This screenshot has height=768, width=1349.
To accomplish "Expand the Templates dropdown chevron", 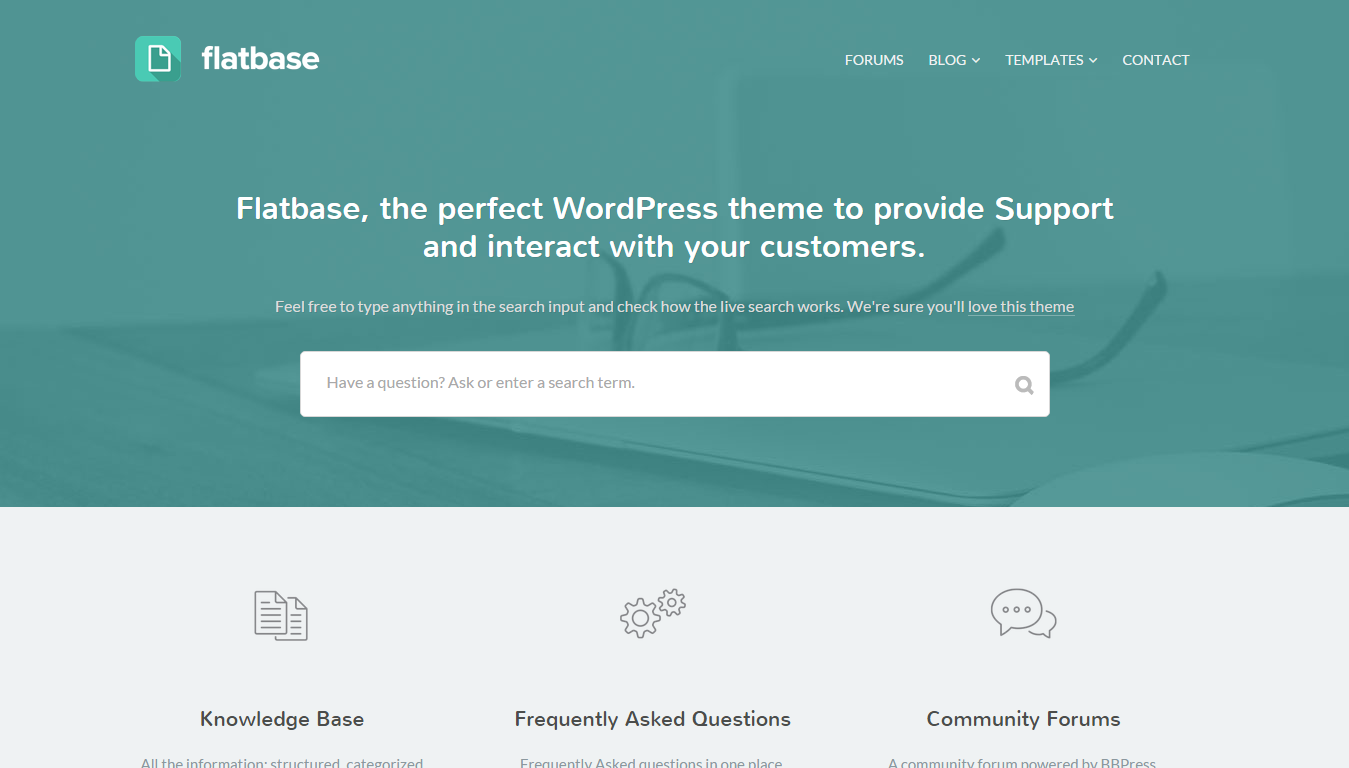I will click(1093, 61).
